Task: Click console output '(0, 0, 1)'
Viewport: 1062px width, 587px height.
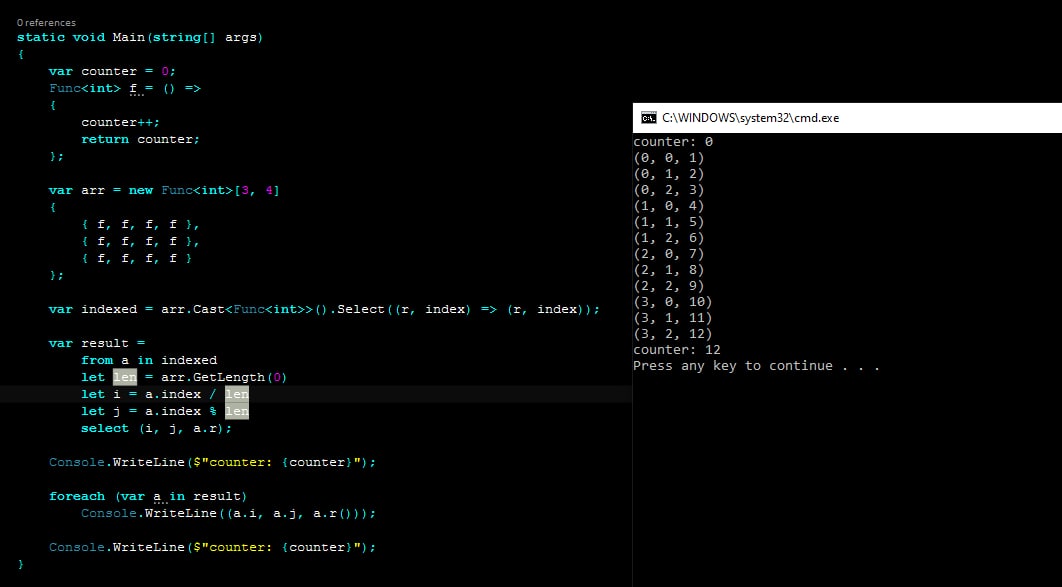Action: (669, 158)
